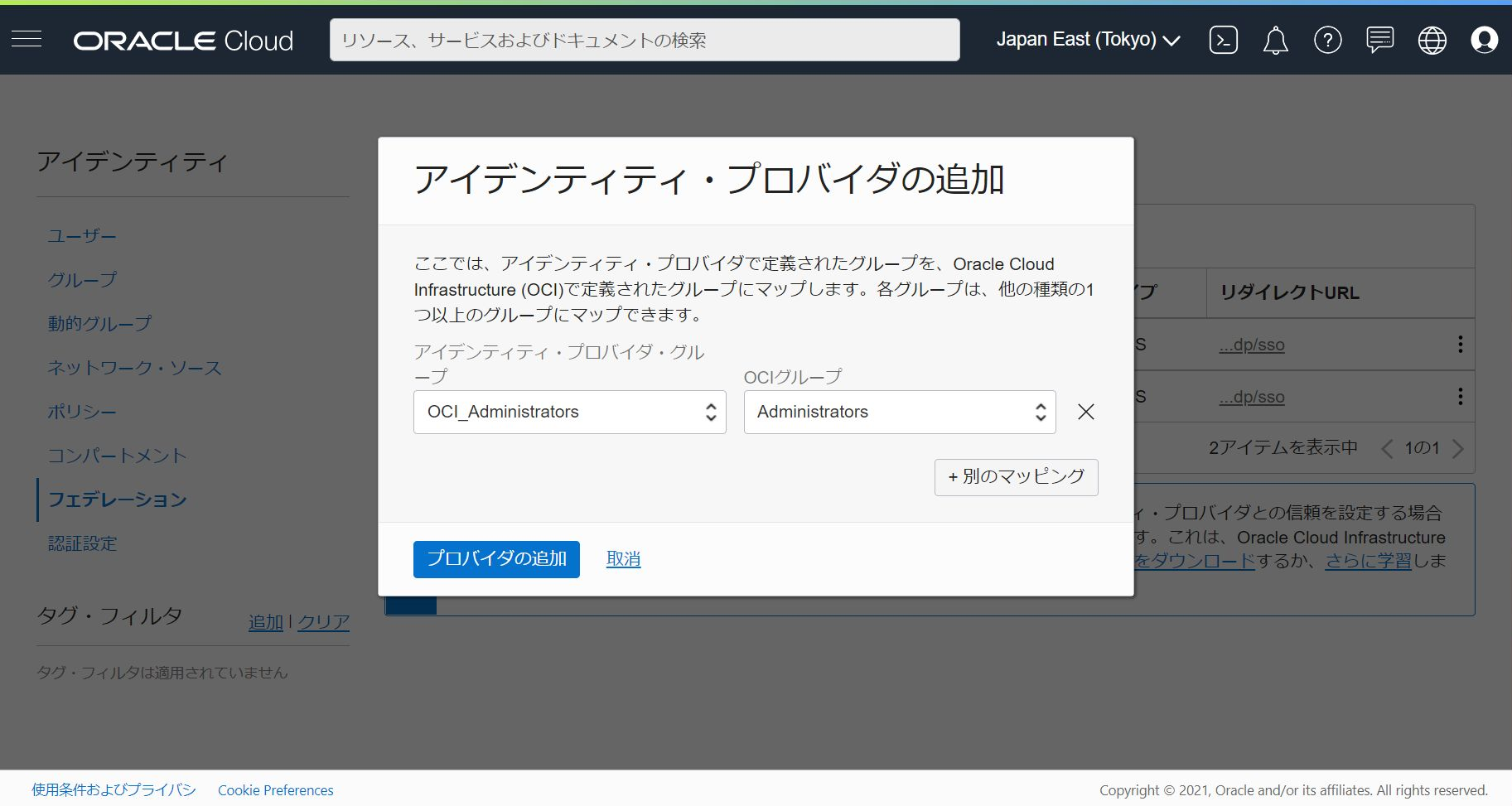1512x806 pixels.
Task: Add another mapping with 別のマッピング
Action: pos(1016,477)
